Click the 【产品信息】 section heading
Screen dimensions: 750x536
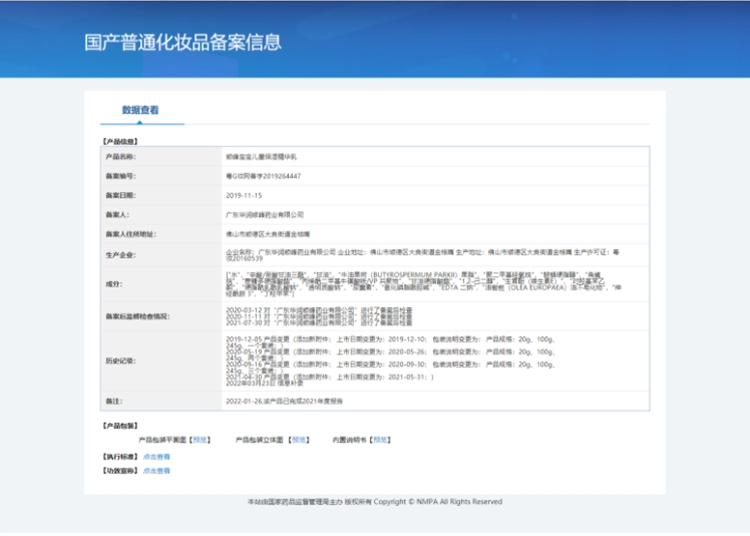coord(120,142)
